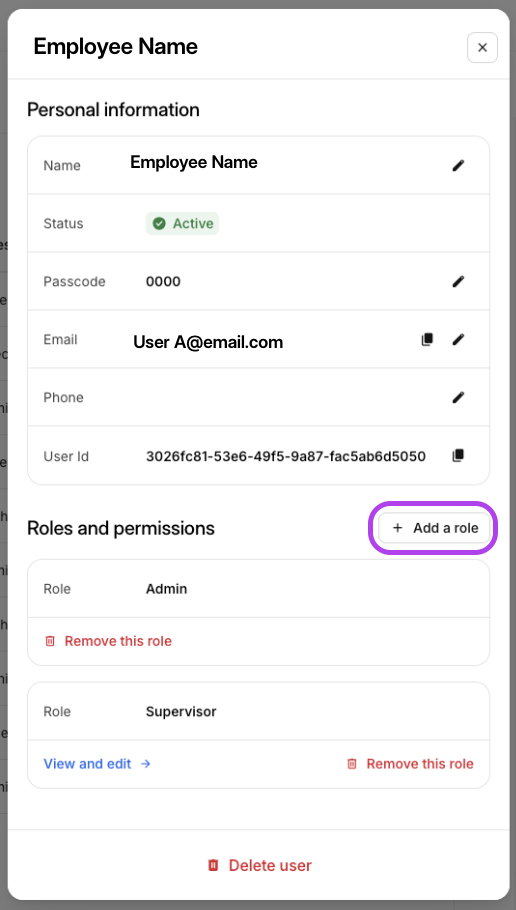
Task: Close the Employee Name dialog
Action: tap(482, 48)
